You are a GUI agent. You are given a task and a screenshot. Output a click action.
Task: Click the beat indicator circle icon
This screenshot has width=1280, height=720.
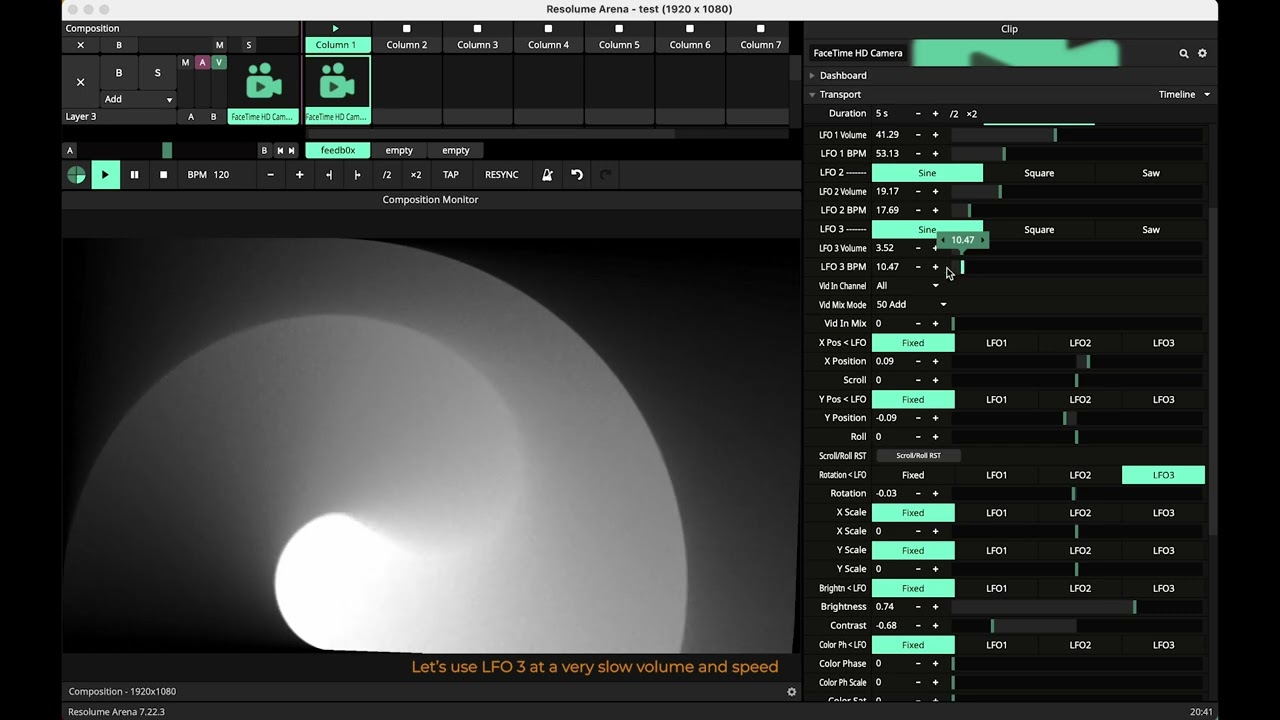(x=76, y=175)
